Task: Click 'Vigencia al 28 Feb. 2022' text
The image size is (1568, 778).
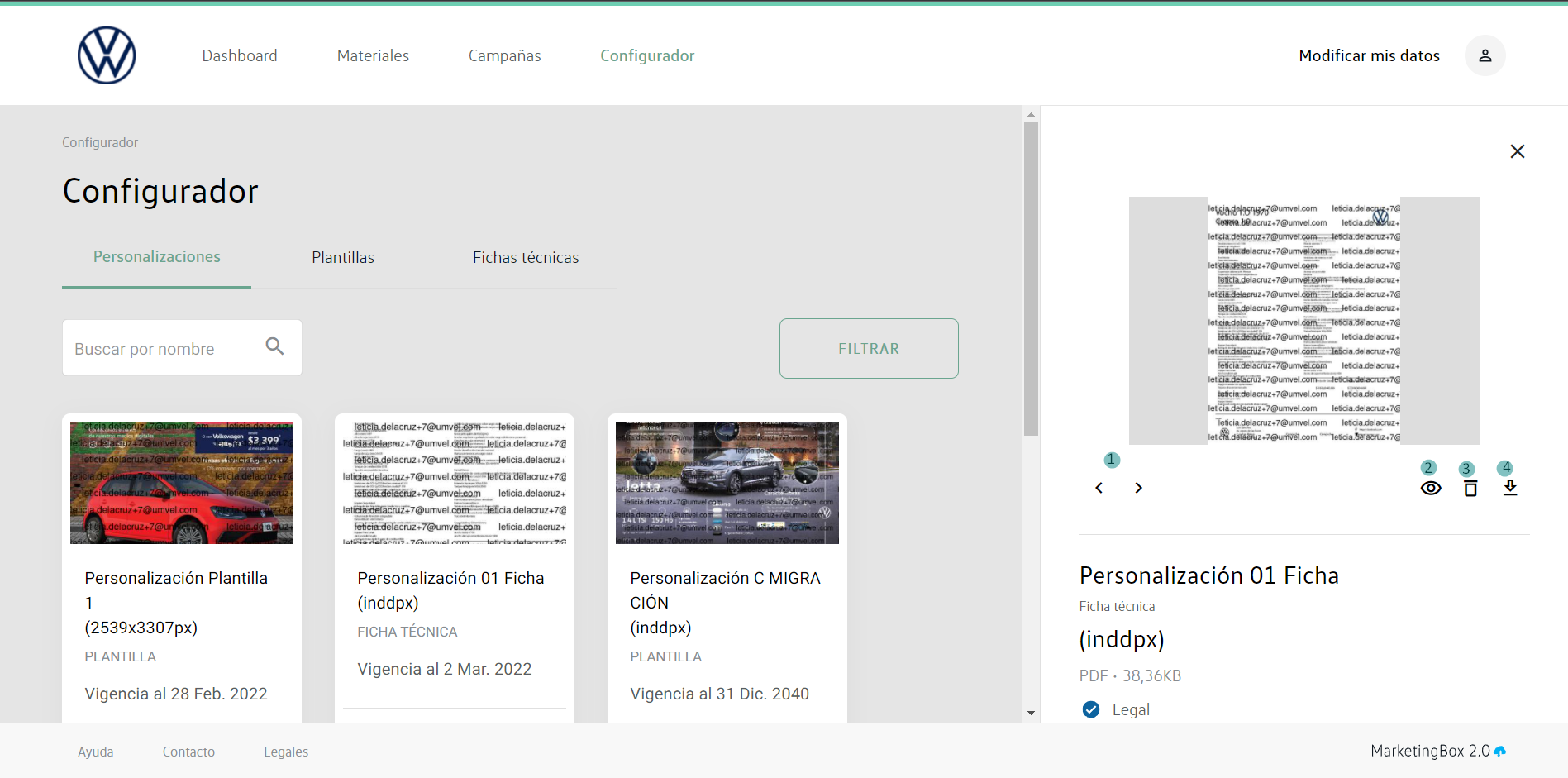Action: 176,694
